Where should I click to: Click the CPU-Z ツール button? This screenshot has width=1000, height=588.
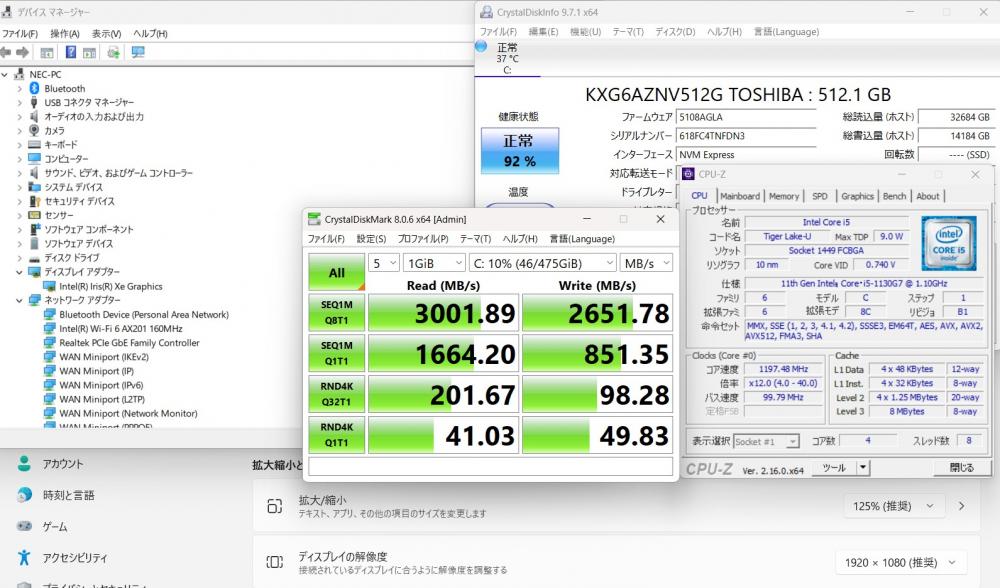(x=834, y=468)
